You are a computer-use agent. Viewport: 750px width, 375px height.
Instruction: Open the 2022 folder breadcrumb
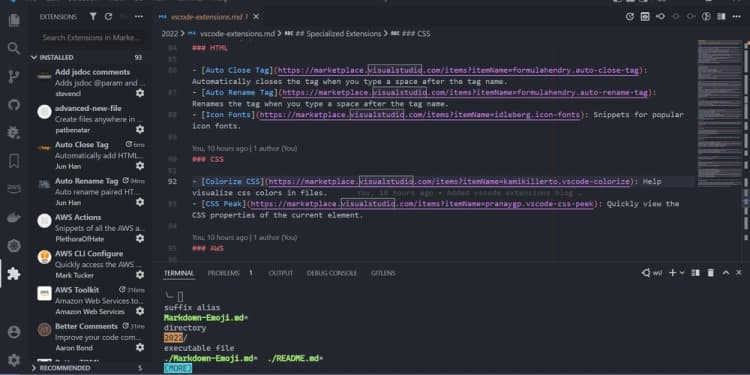pos(169,34)
